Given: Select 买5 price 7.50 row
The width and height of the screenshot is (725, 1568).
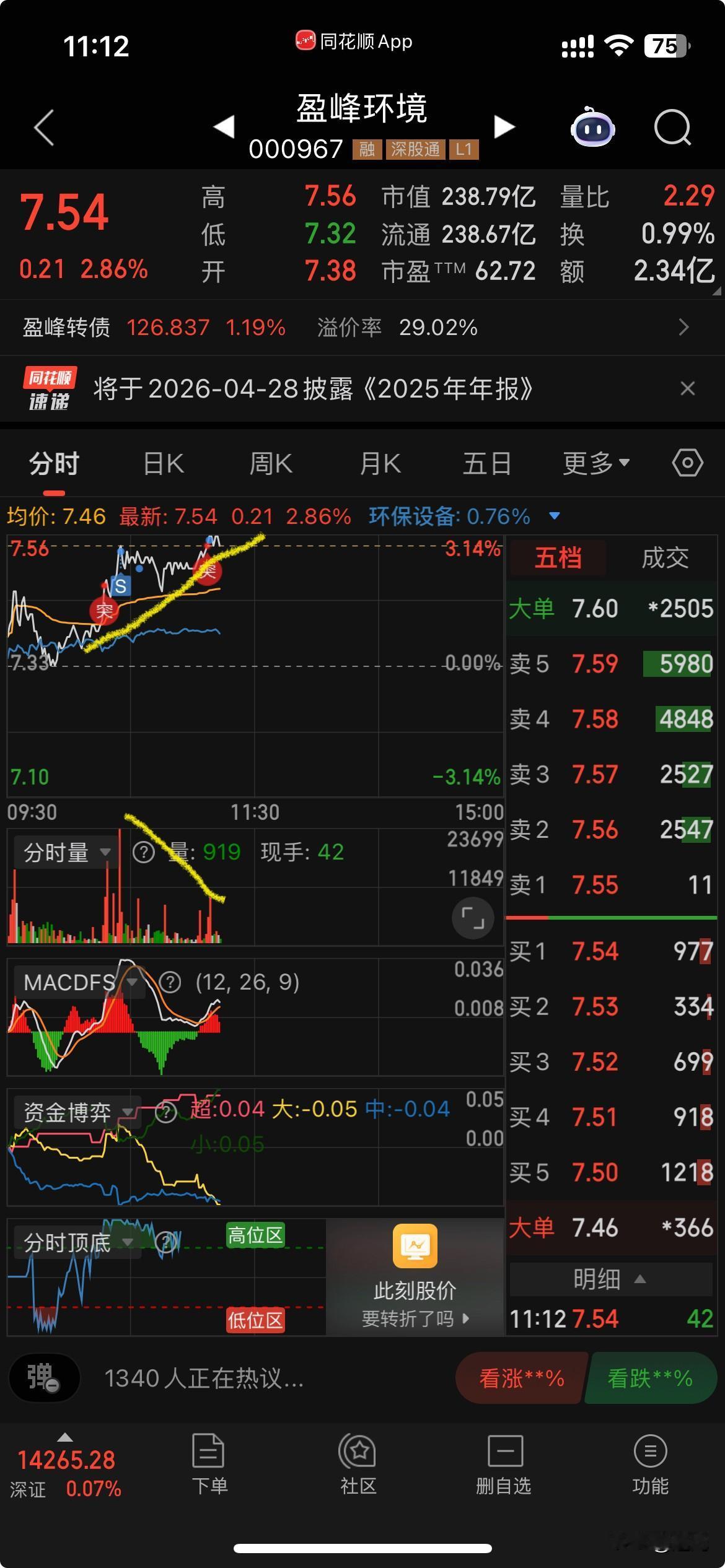Looking at the screenshot, I should coord(611,1172).
